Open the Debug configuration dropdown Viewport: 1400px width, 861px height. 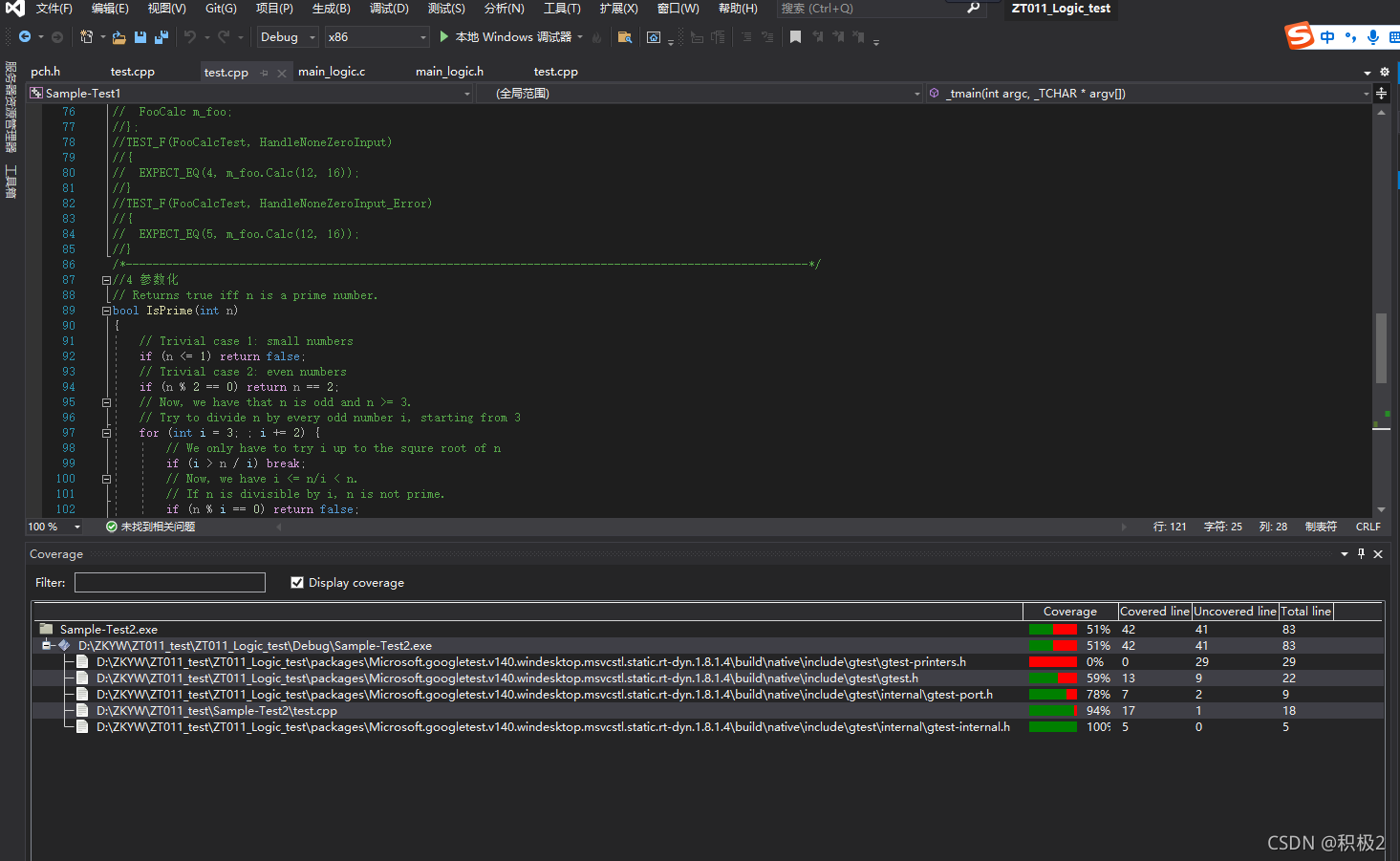point(288,36)
